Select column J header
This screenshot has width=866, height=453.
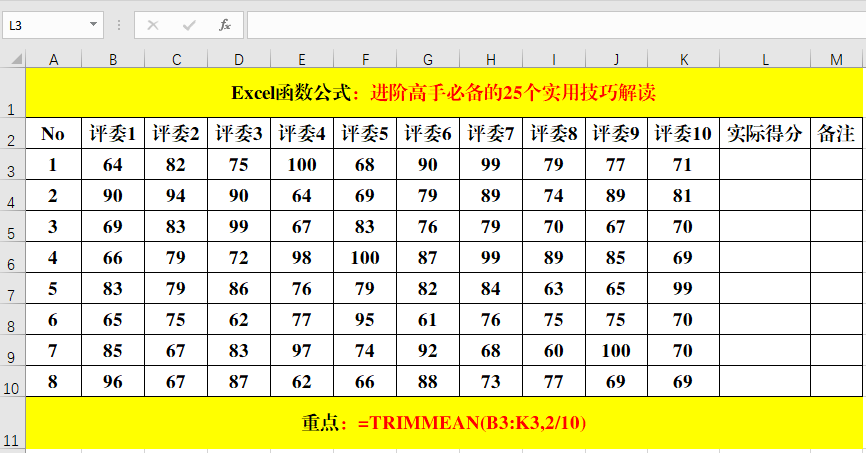coord(616,59)
